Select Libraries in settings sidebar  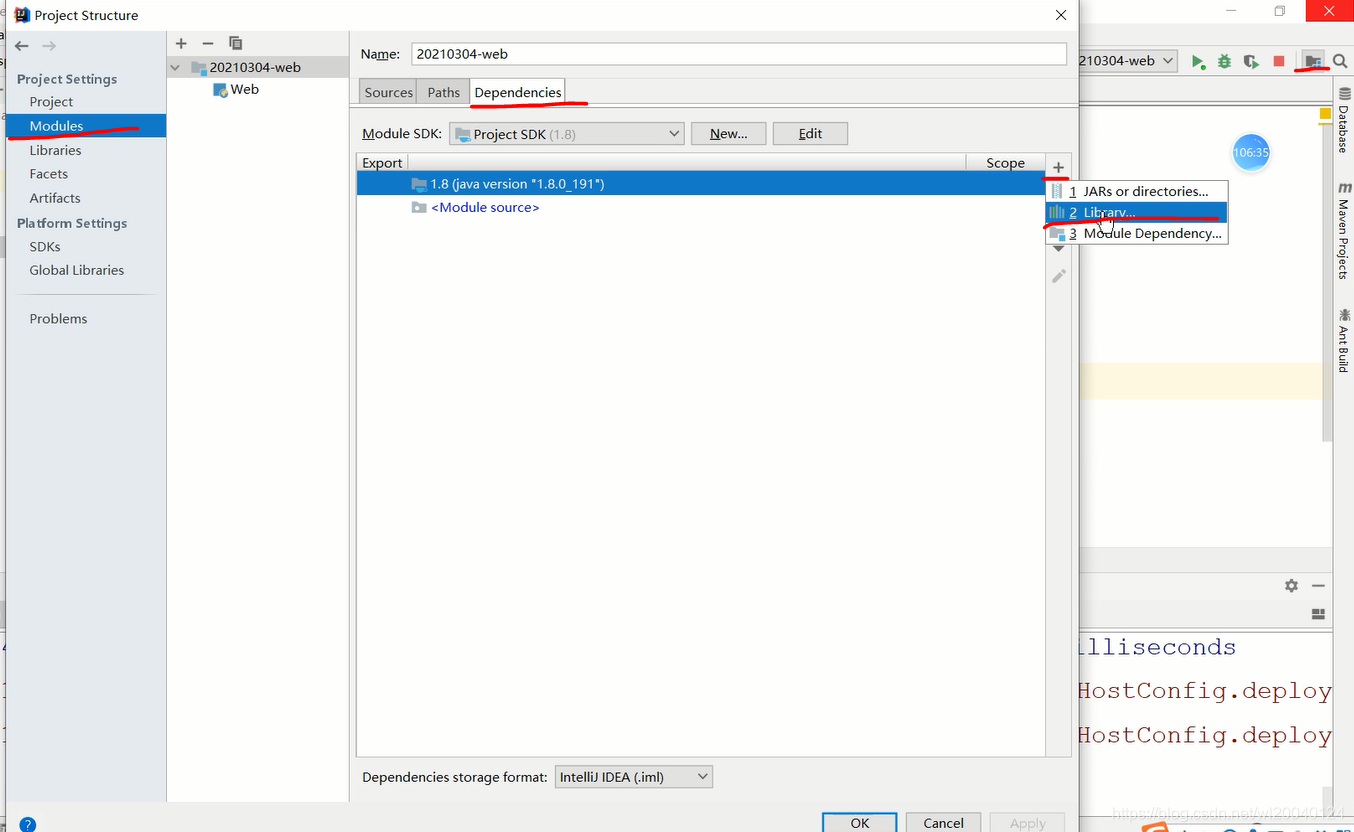click(55, 150)
